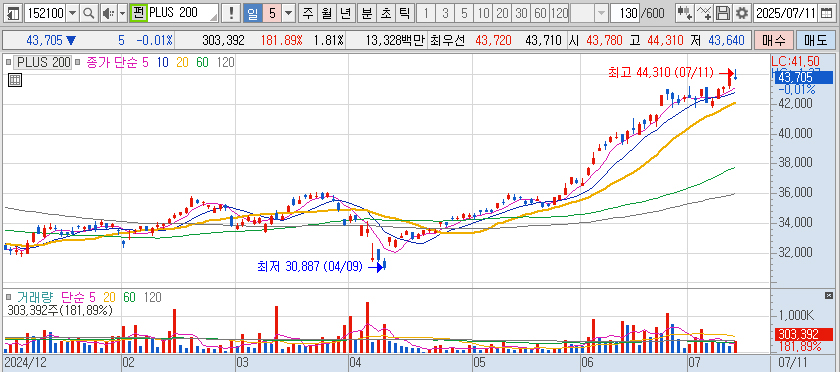Open stock search with magnifier icon
The height and width of the screenshot is (372, 840).
pyautogui.click(x=89, y=13)
